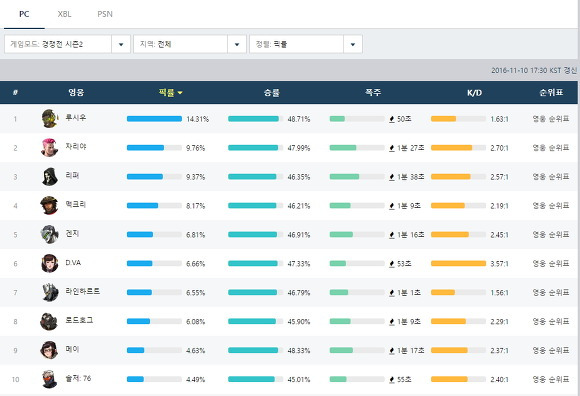This screenshot has height=396, width=580.
Task: Click the flame icon beside 1분 17초
Action: point(392,351)
